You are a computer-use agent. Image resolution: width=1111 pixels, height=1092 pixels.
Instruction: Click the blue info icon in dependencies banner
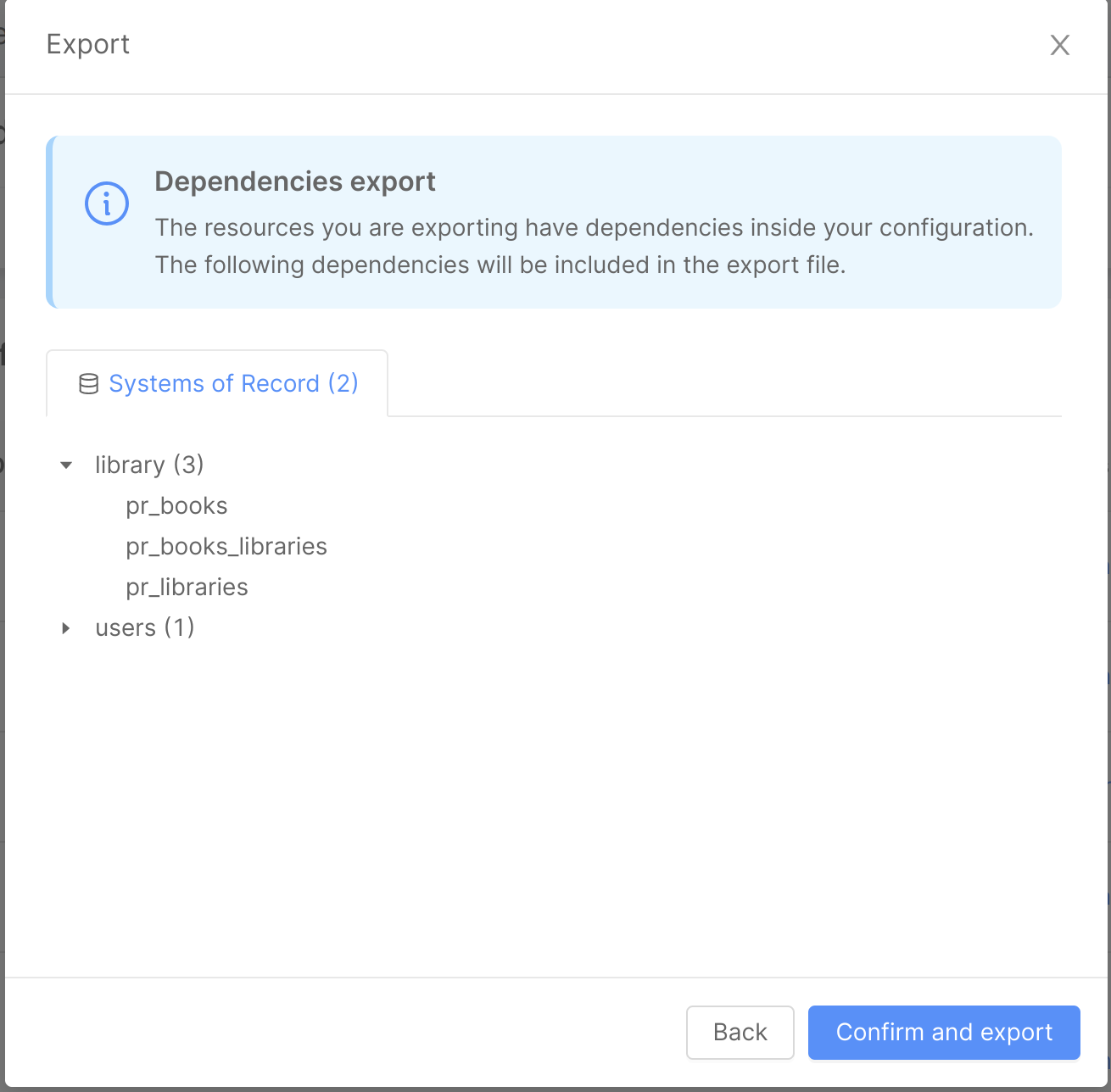(x=106, y=203)
